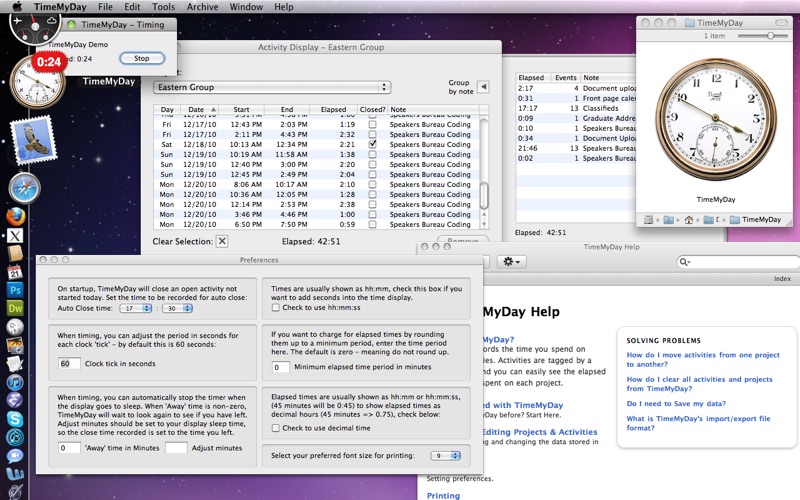Click the Group by note arrow button
This screenshot has width=800, height=500.
[x=483, y=87]
